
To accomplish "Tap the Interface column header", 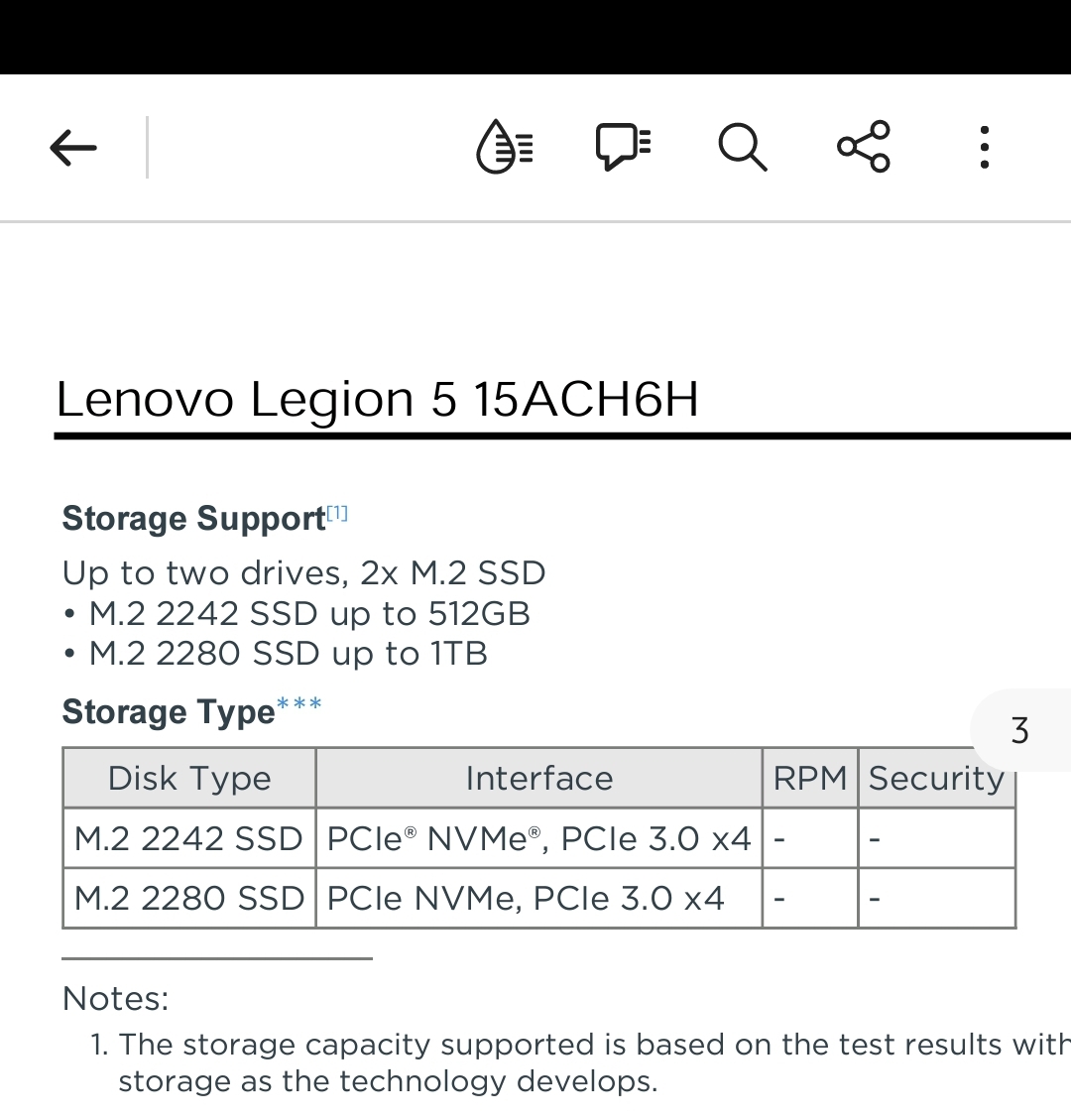I will pos(538,779).
